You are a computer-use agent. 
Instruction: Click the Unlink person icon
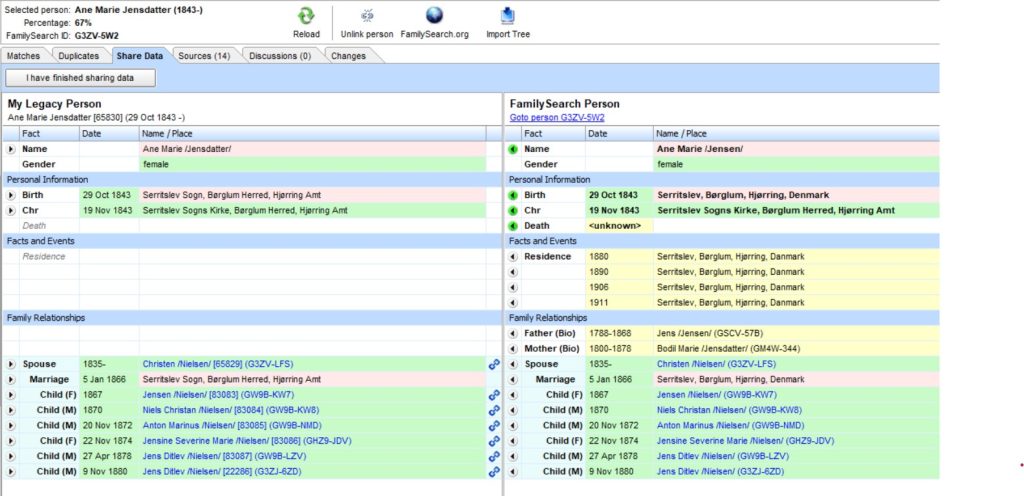367,16
